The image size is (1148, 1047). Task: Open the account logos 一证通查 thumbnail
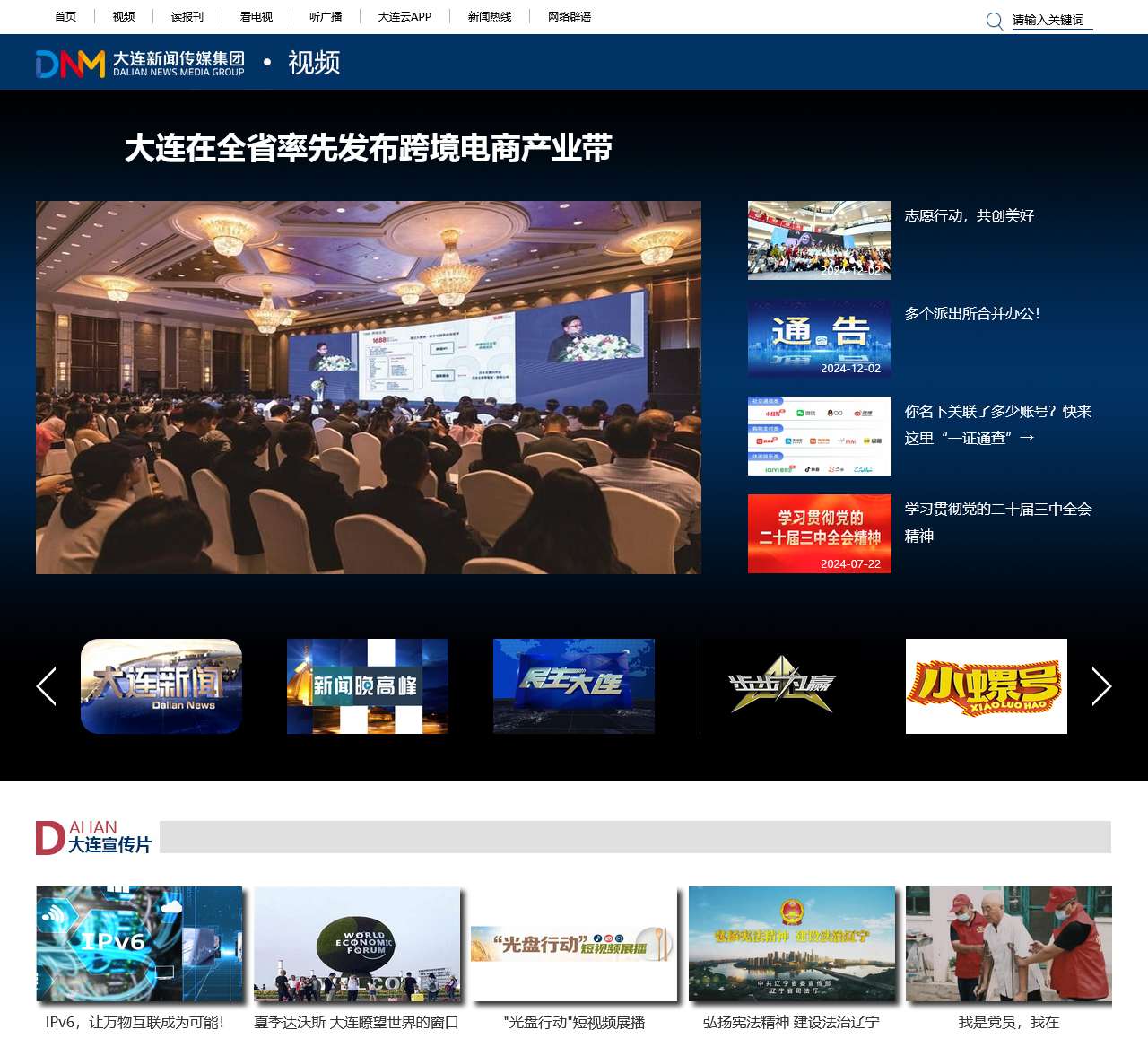click(x=820, y=436)
